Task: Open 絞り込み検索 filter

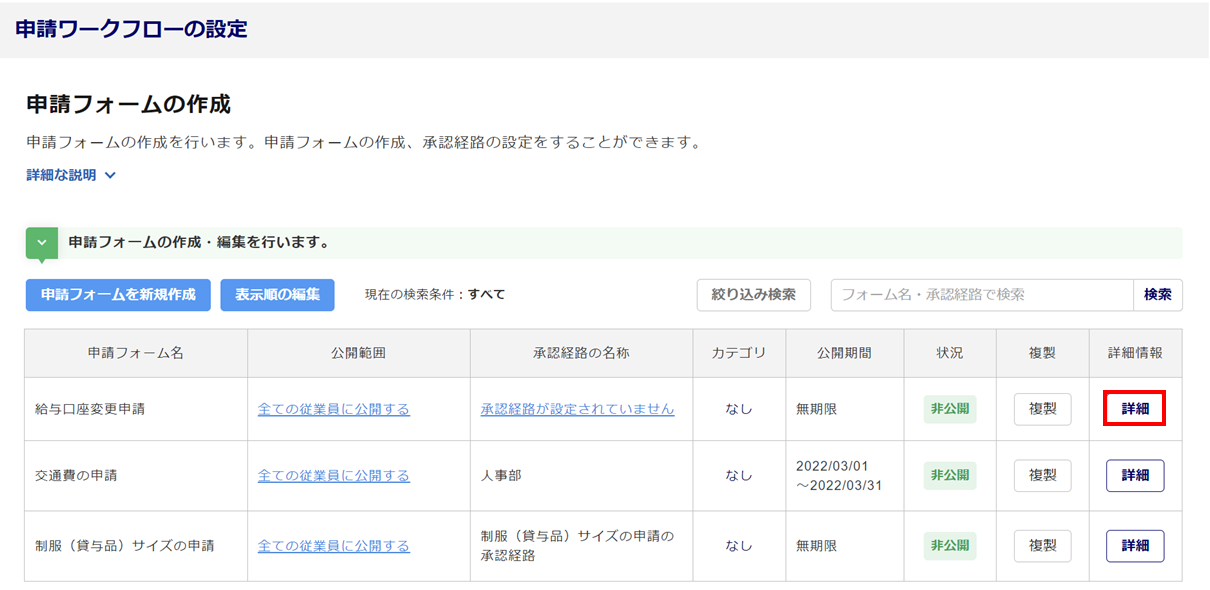Action: pyautogui.click(x=754, y=295)
